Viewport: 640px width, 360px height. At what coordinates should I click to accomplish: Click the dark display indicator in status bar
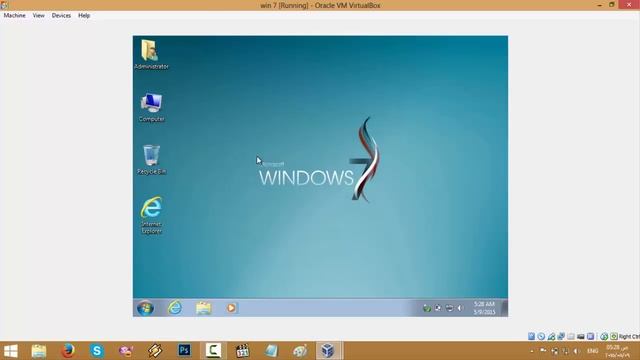pyautogui.click(x=580, y=336)
